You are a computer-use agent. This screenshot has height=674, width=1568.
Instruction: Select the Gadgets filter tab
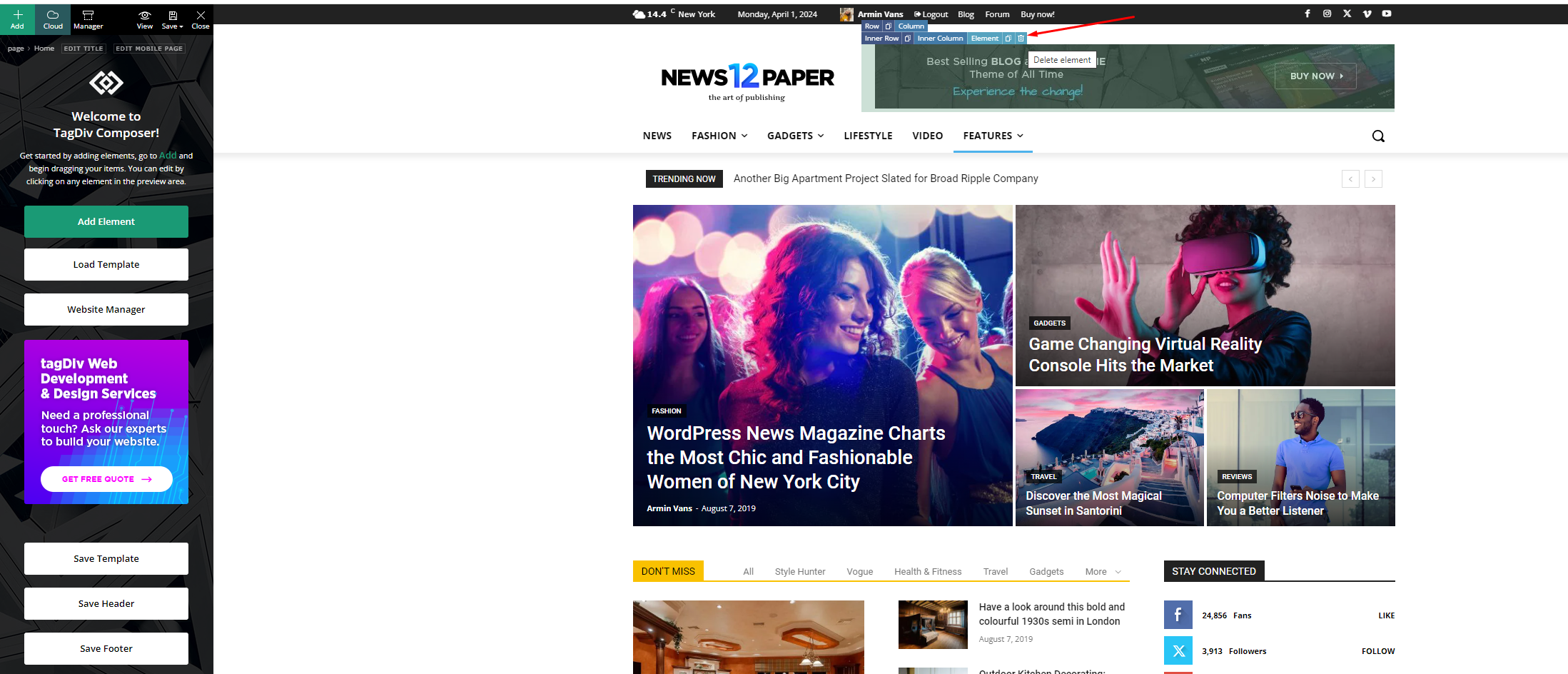[1046, 572]
